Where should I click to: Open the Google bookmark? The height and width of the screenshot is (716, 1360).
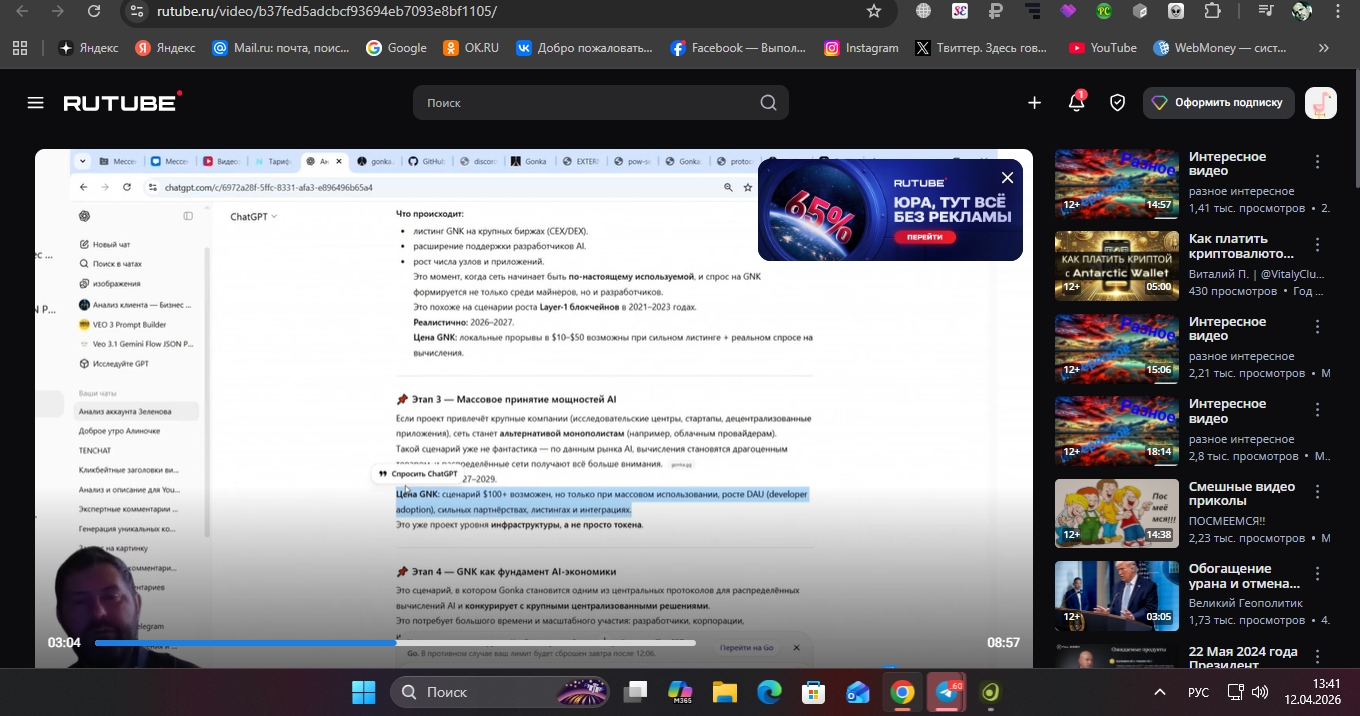[x=397, y=47]
